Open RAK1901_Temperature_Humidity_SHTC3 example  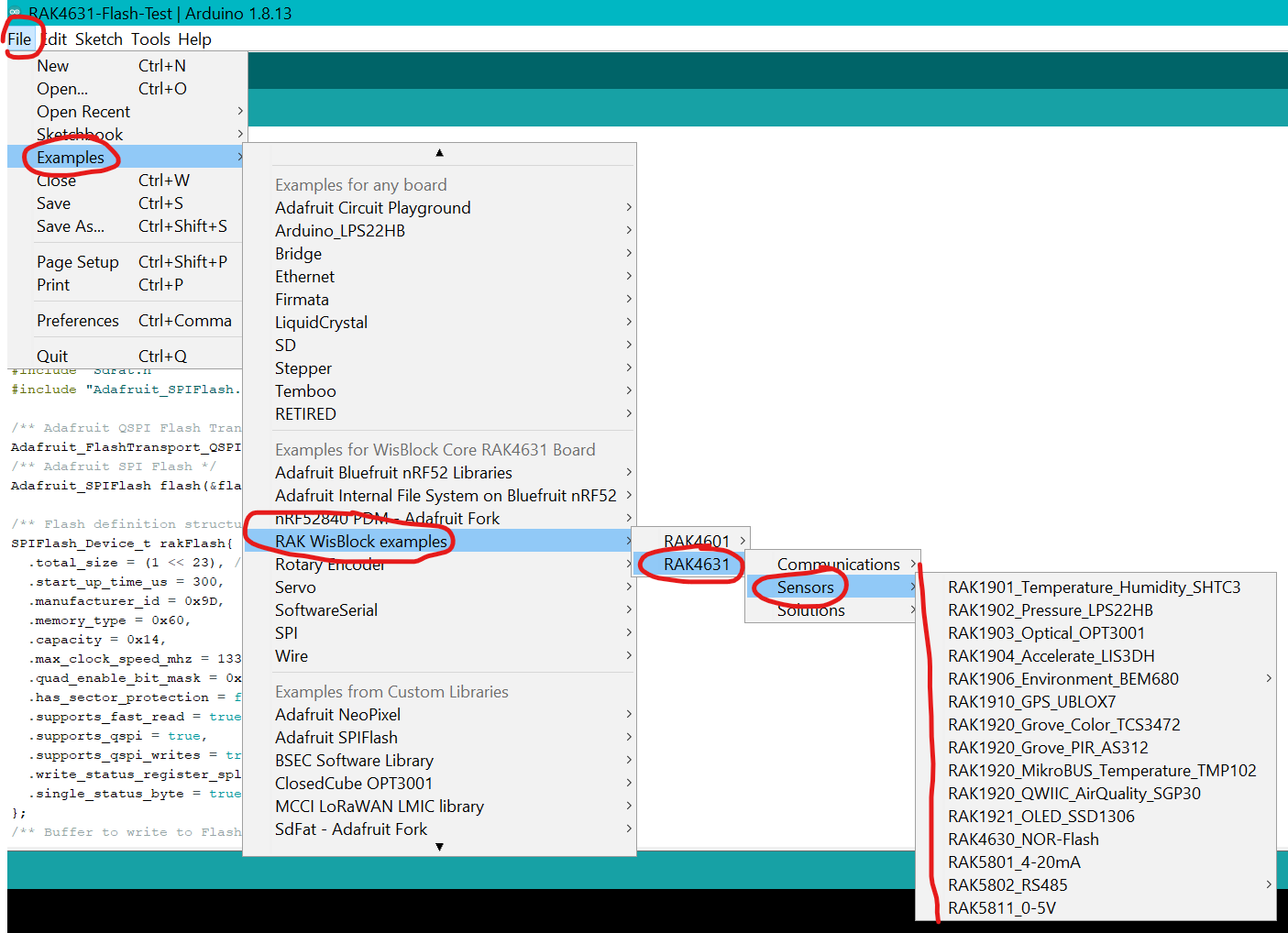[x=1096, y=587]
